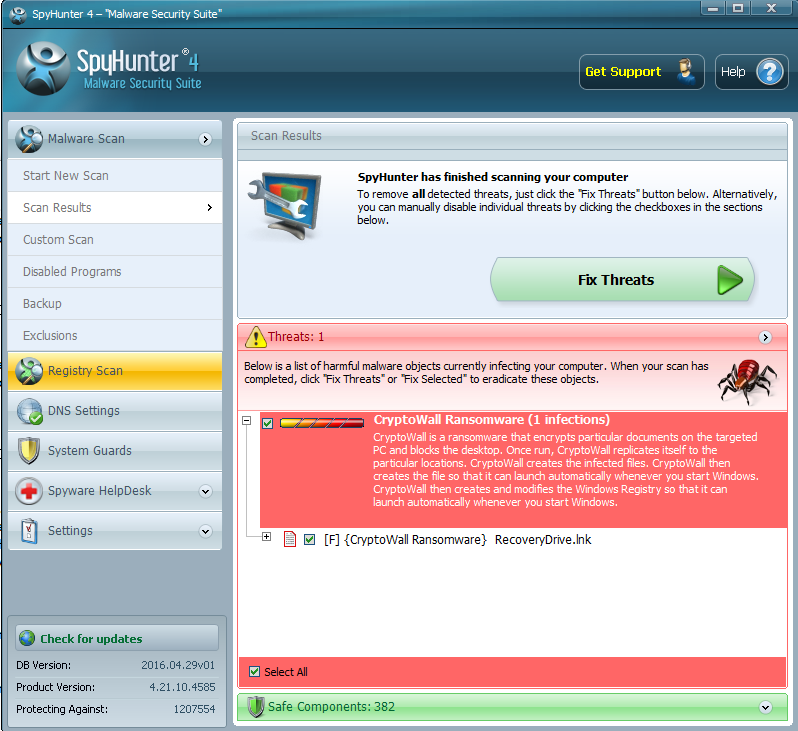Click the support agent icon in Get Support
This screenshot has width=798, height=731.
[x=686, y=72]
